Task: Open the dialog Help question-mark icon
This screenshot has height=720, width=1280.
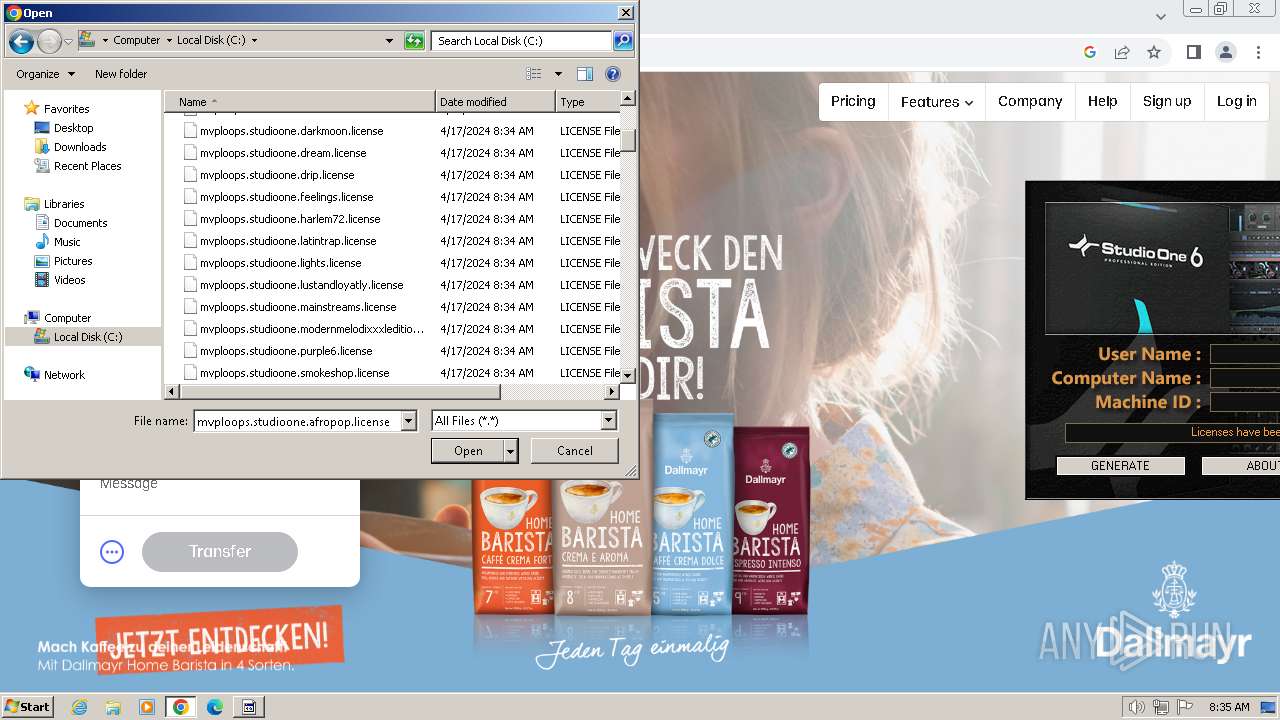Action: tap(613, 74)
